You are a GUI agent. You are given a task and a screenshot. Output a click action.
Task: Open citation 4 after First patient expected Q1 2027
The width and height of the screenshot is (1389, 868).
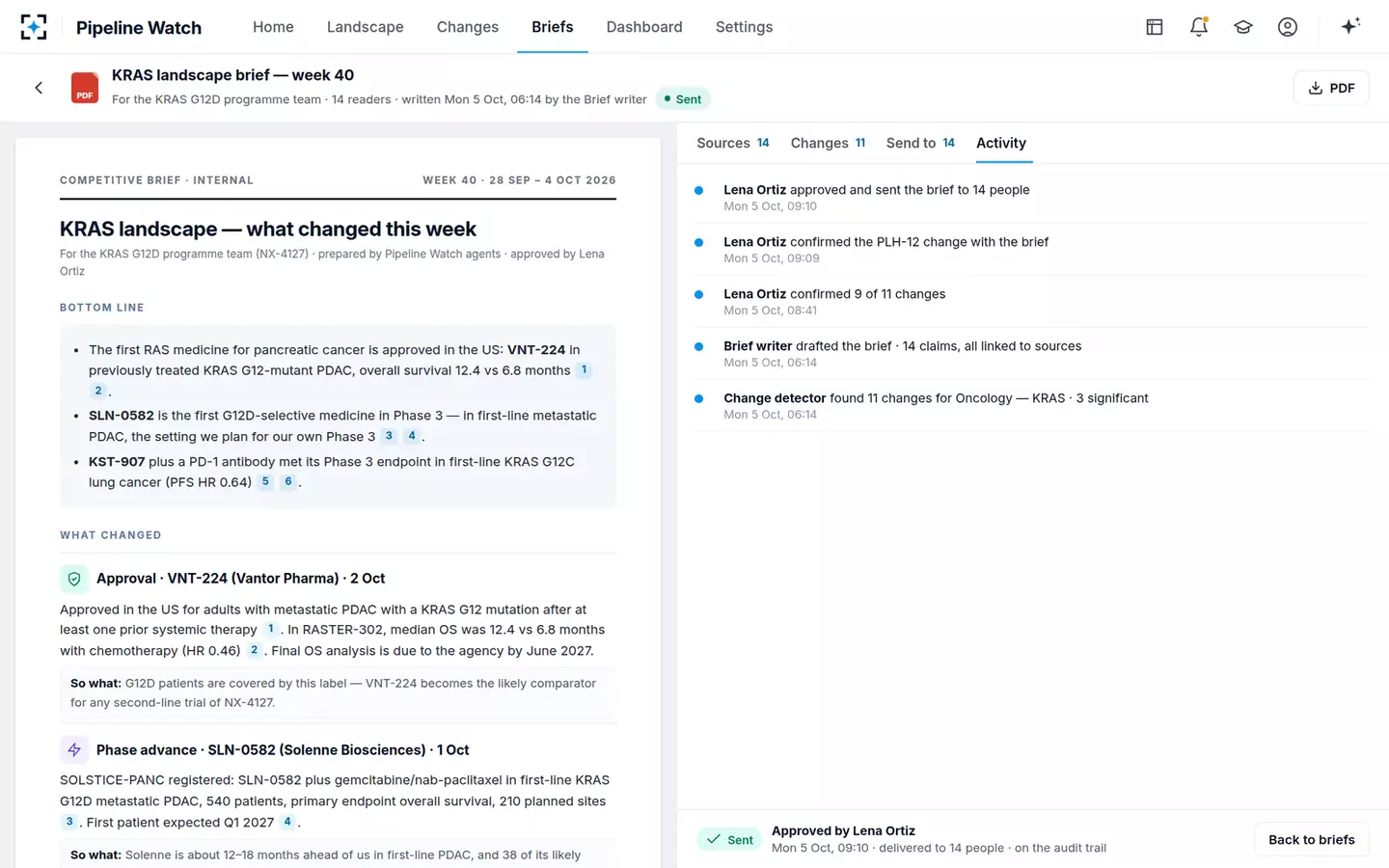(287, 823)
